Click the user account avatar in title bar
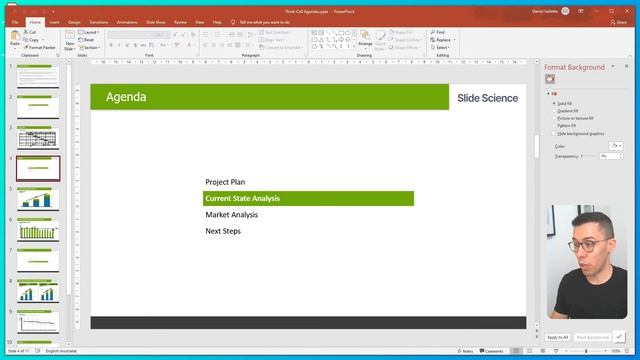This screenshot has height=360, width=640. point(565,11)
